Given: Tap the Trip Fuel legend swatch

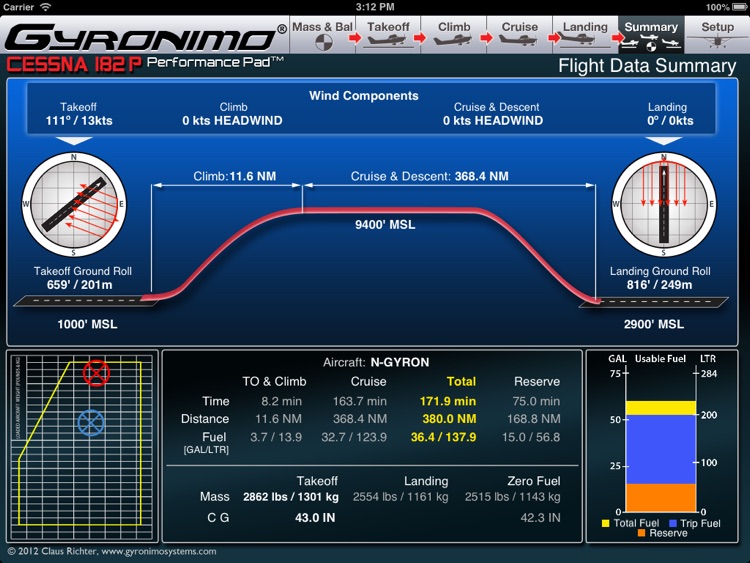Looking at the screenshot, I should click(x=673, y=523).
